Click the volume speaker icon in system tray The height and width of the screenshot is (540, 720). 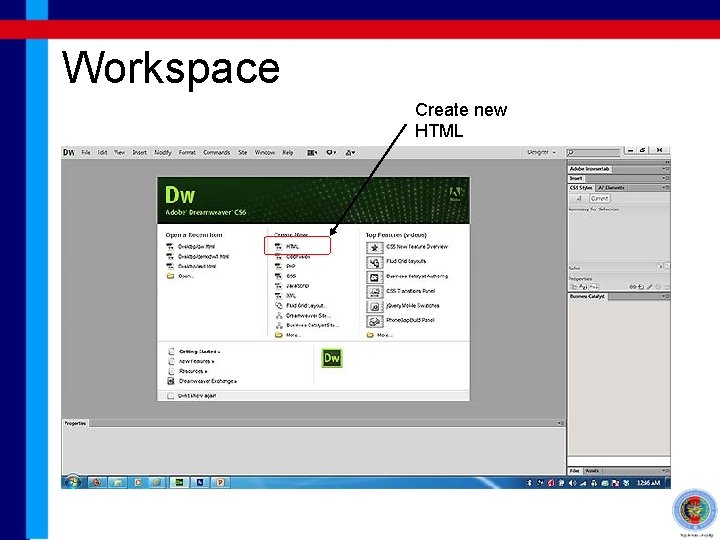click(572, 483)
